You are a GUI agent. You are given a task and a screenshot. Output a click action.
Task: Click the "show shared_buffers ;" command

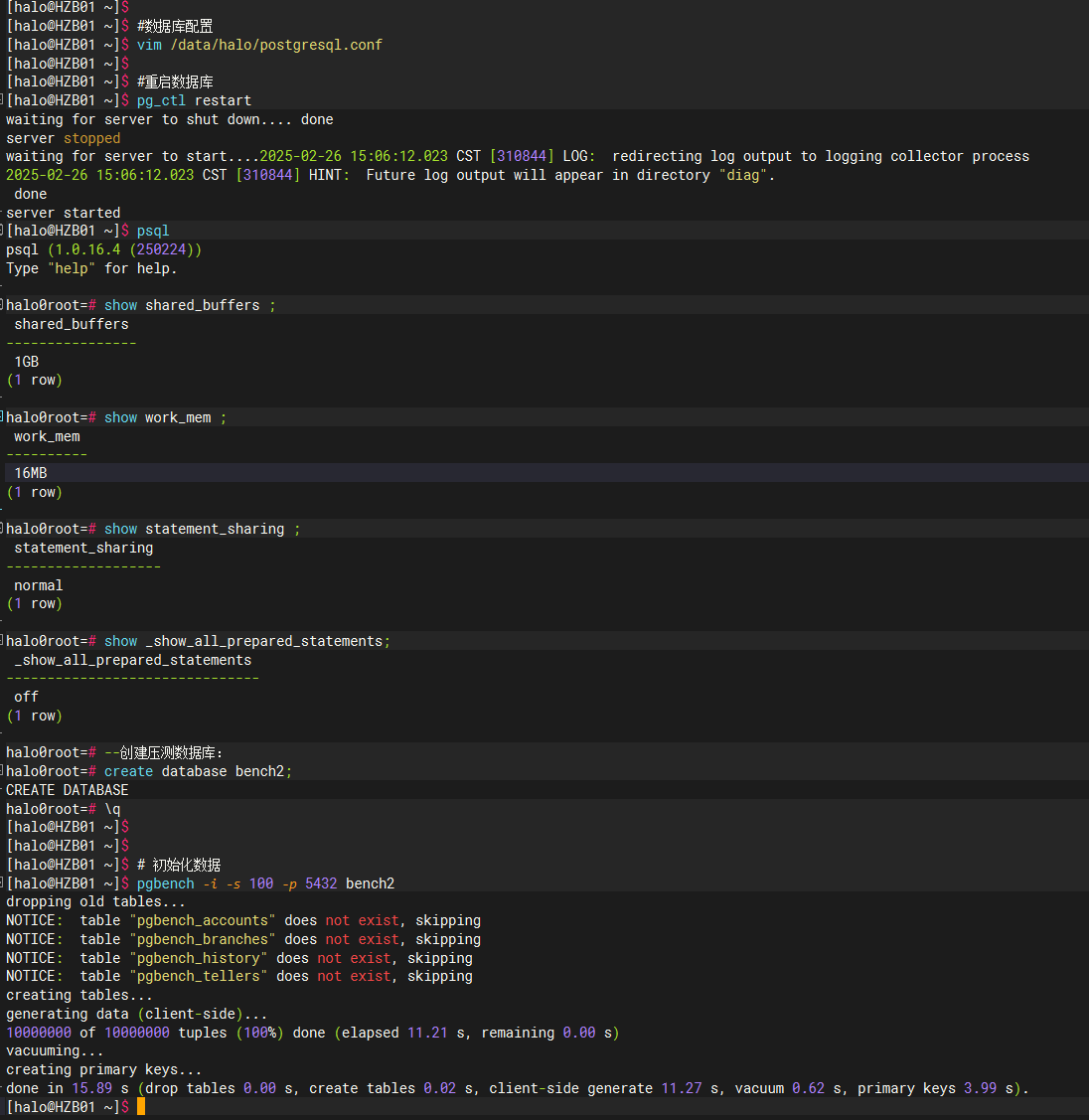pos(190,306)
